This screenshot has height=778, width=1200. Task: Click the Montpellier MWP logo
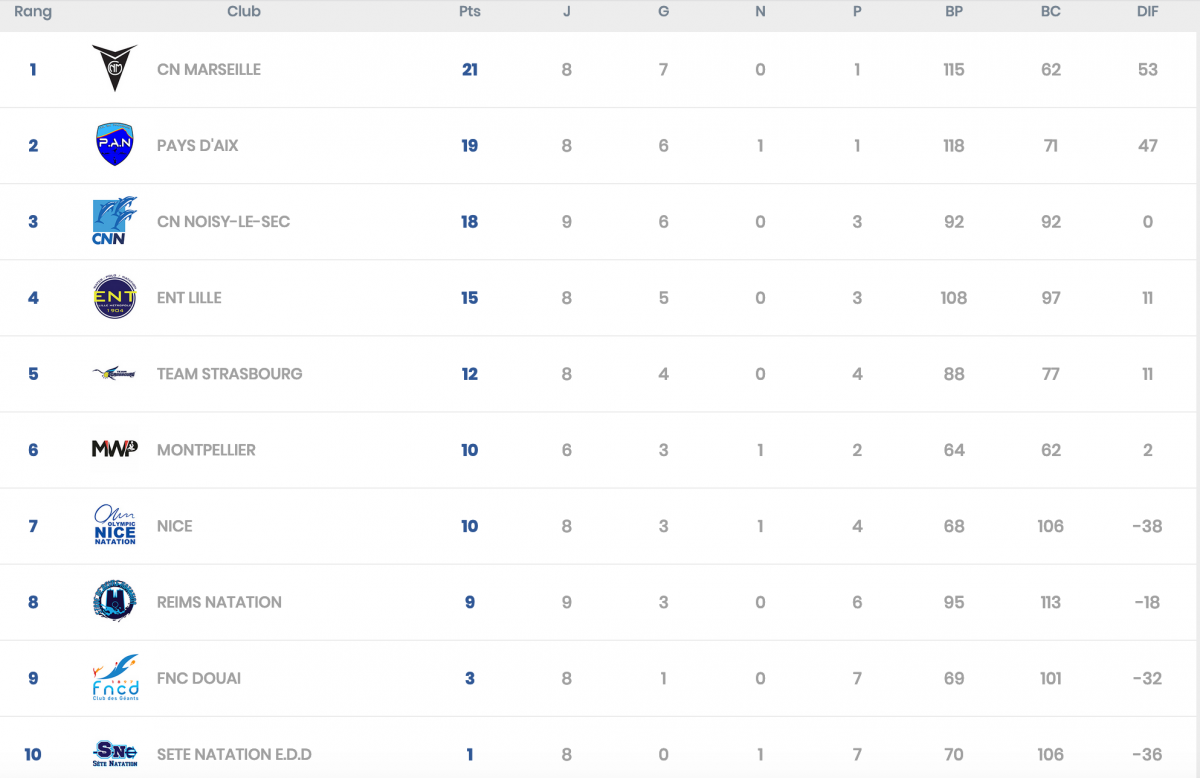[x=114, y=449]
